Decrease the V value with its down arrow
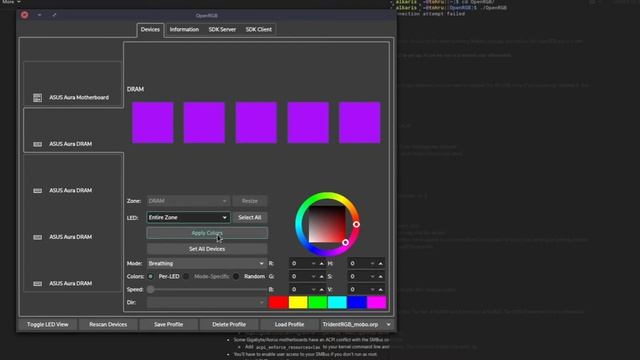Viewport: 640px width, 360px height. click(372, 290)
